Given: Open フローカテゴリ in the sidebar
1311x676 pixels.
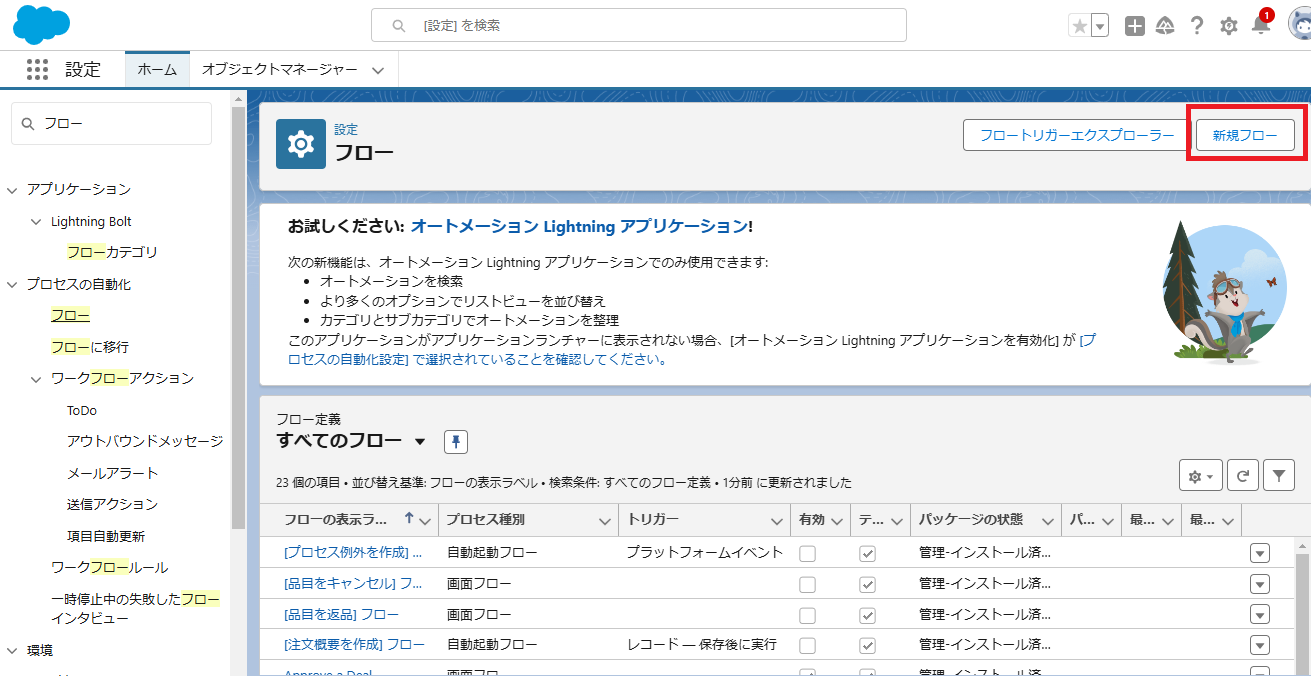Looking at the screenshot, I should tap(112, 252).
